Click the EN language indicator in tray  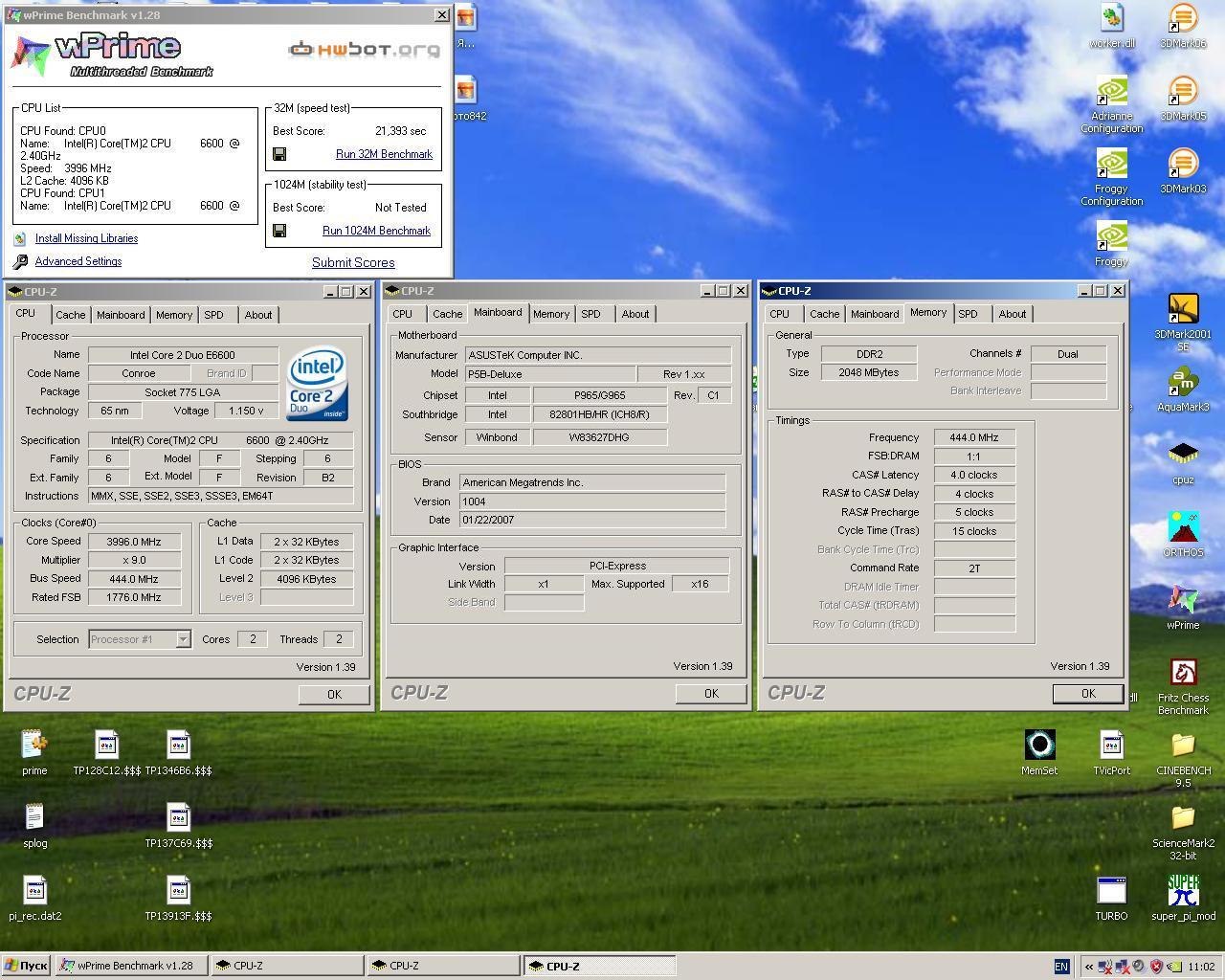[x=1061, y=967]
